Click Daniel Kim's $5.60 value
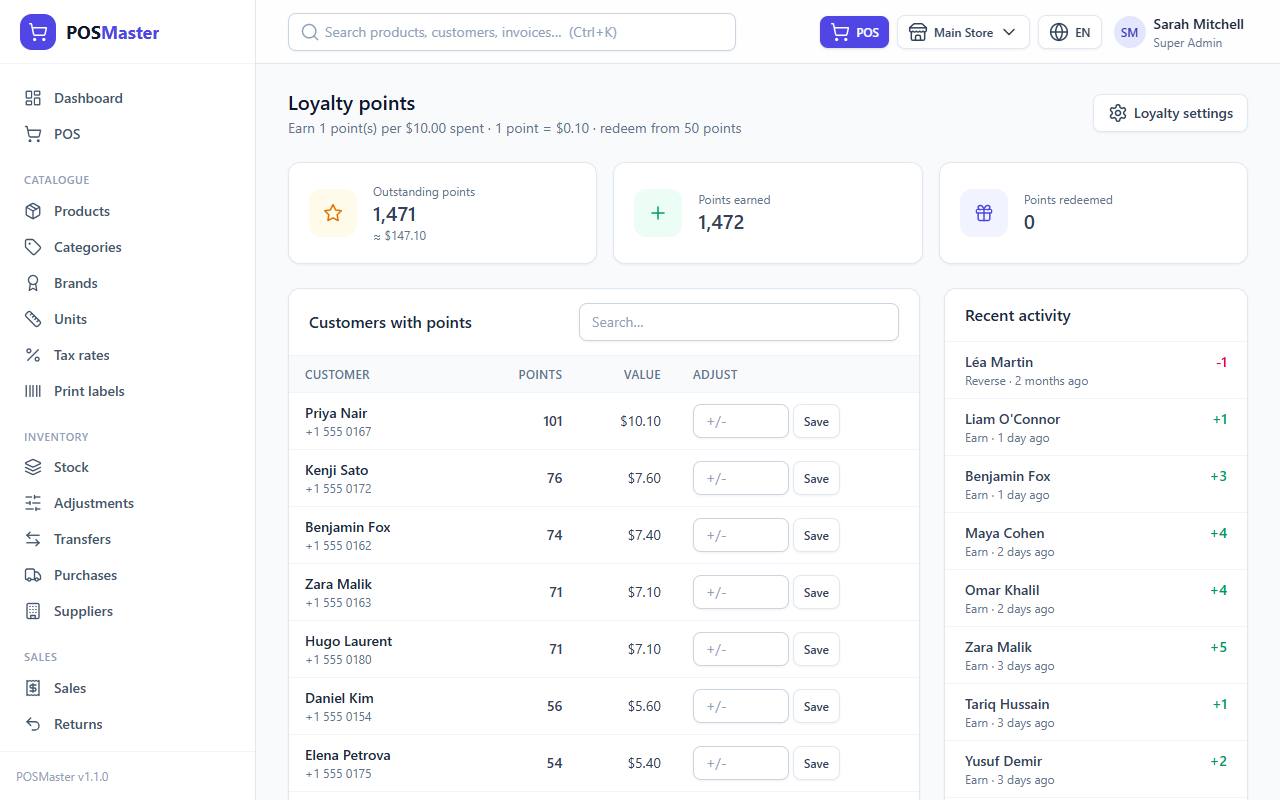1280x800 pixels. click(x=644, y=706)
